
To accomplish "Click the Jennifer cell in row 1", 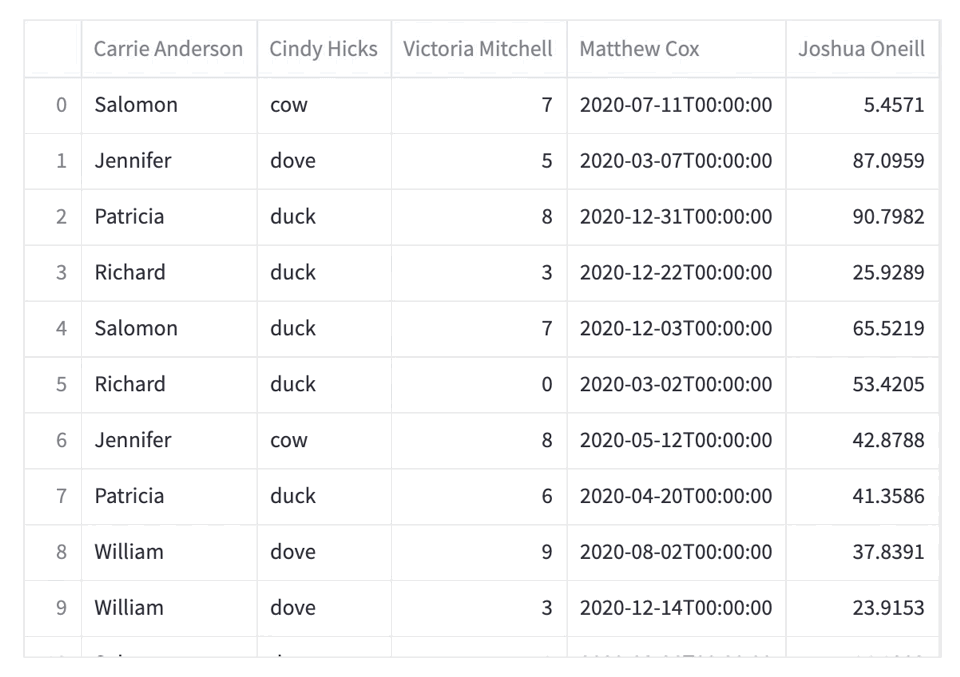I will (x=169, y=161).
